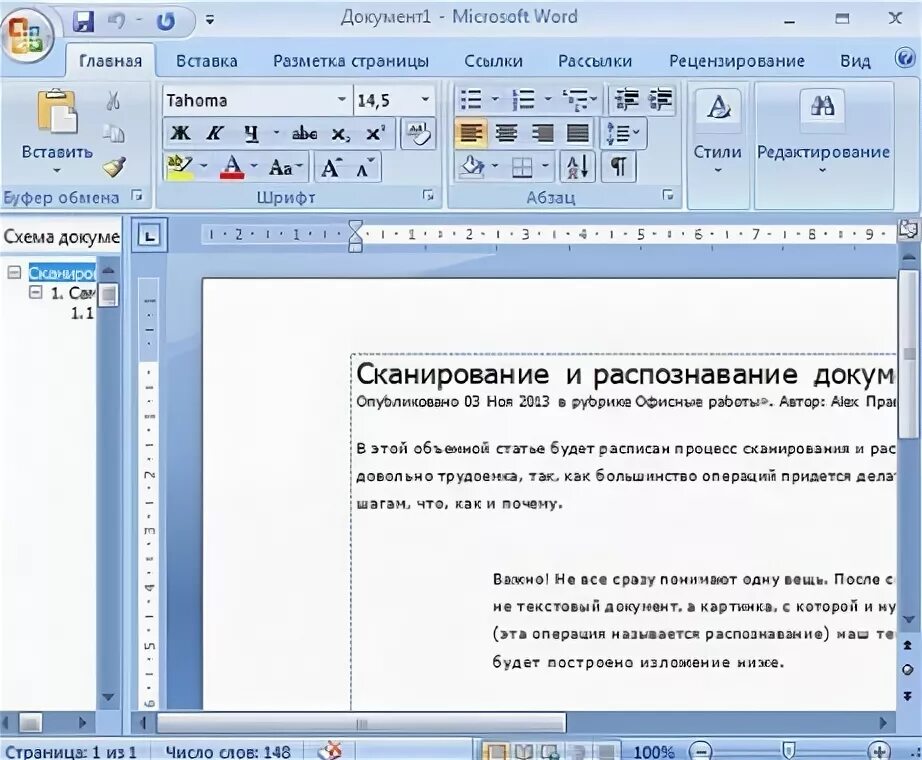The image size is (922, 760).
Task: Apply red font color
Action: [232, 167]
